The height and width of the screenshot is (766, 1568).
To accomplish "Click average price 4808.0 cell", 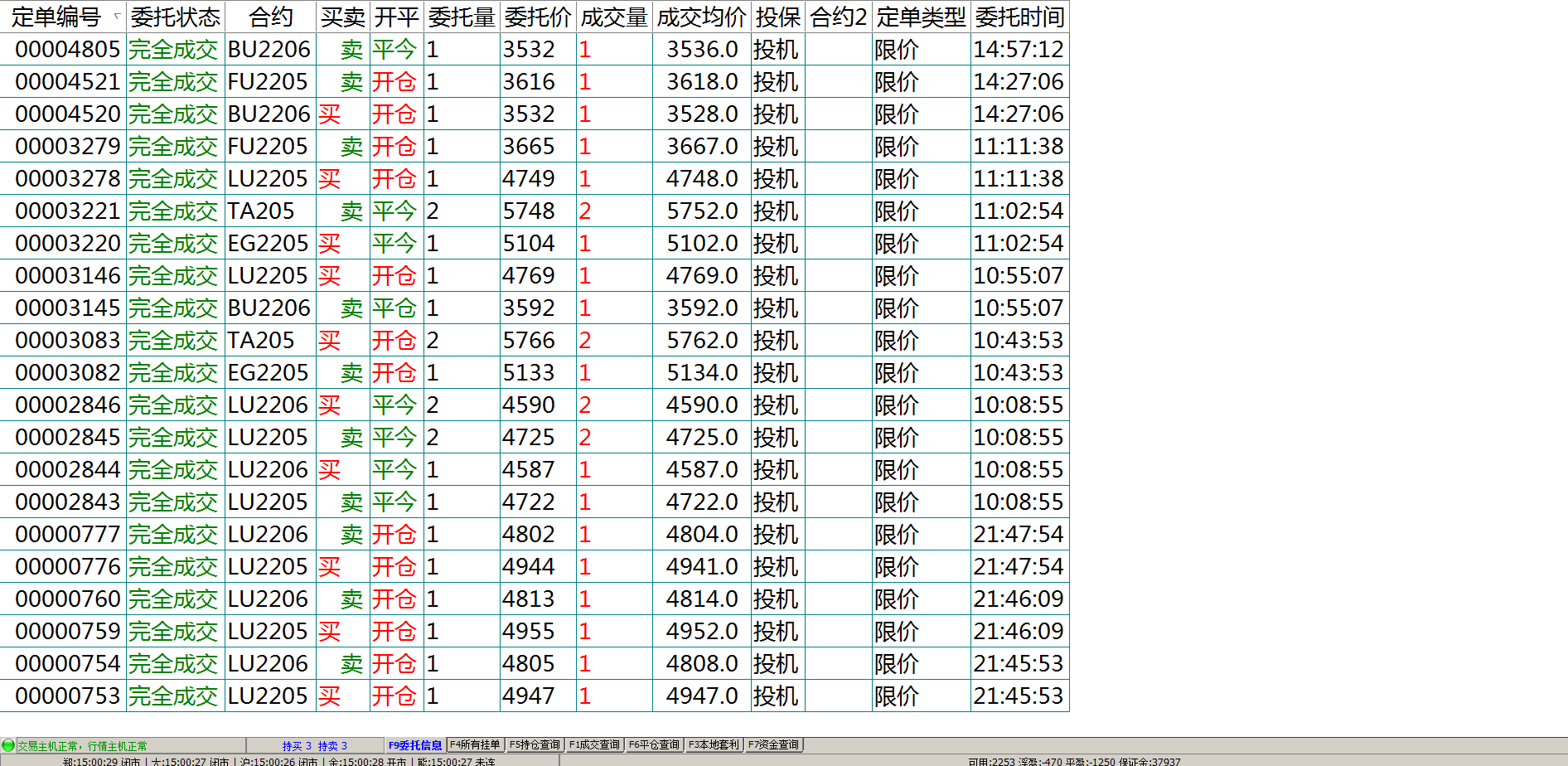I will click(x=702, y=664).
